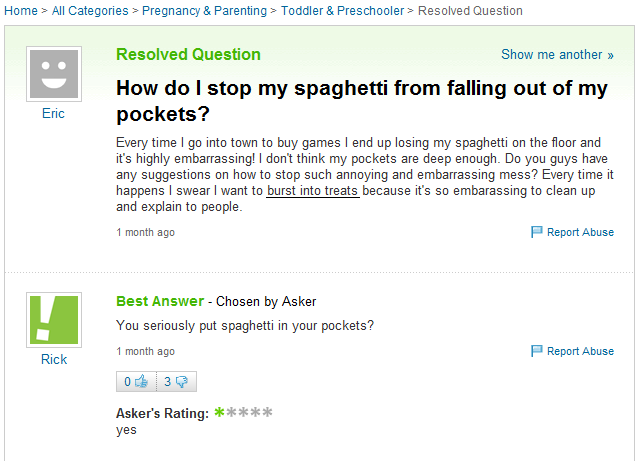Go to All Categories breadcrumb
This screenshot has height=461, width=637.
pos(89,11)
